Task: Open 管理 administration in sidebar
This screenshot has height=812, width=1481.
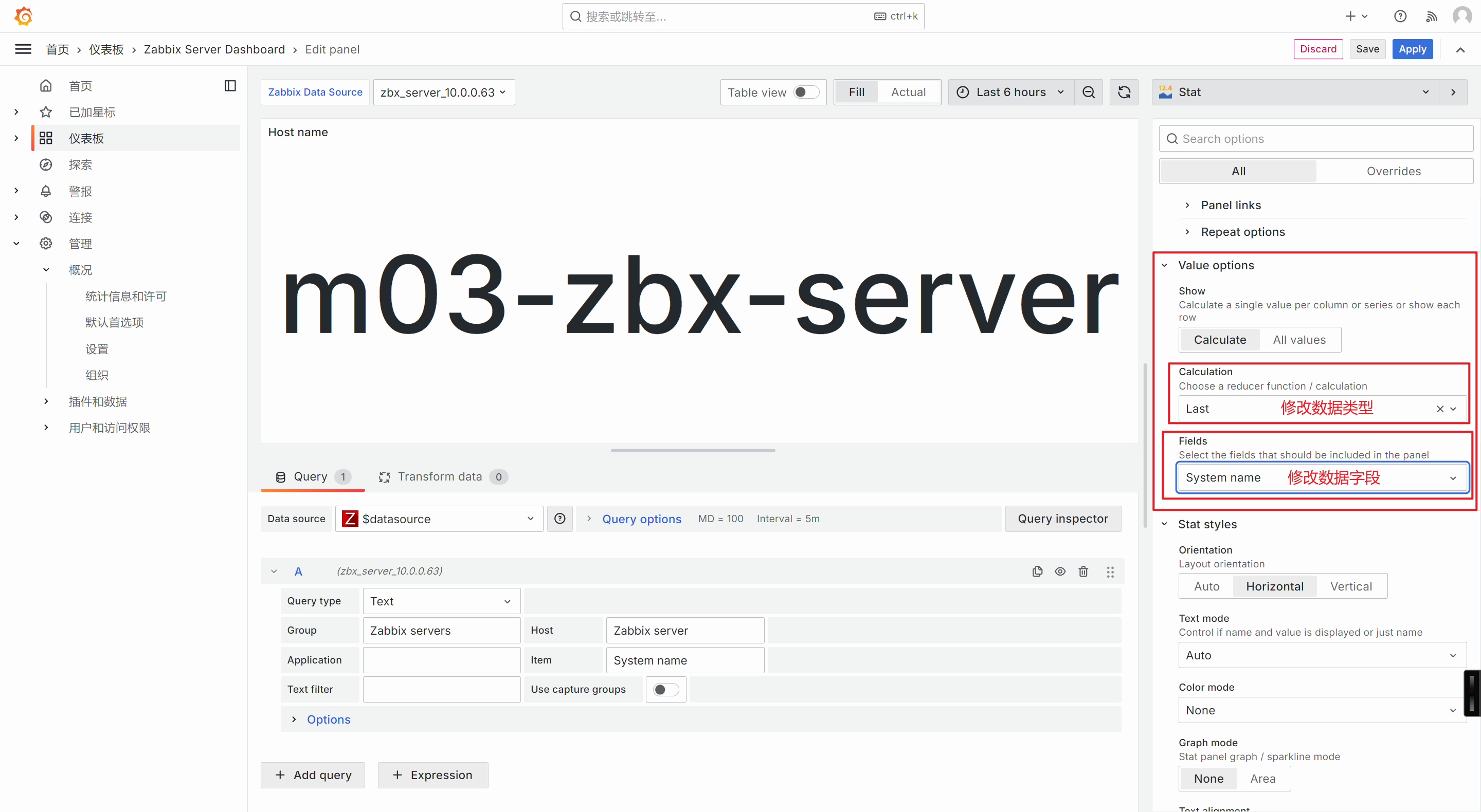Action: pos(81,244)
